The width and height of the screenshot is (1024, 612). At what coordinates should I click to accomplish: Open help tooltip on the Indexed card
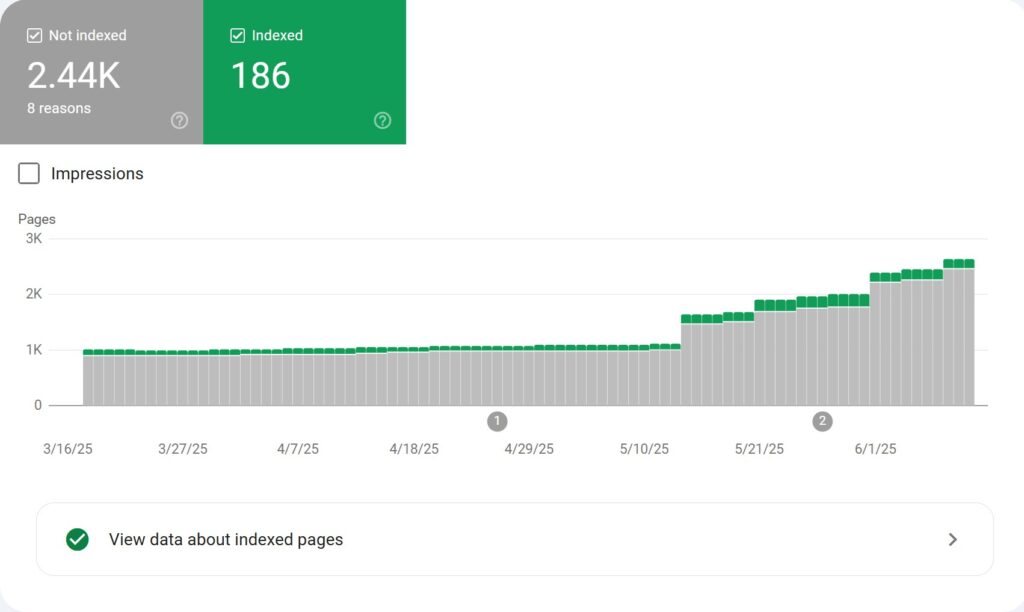coord(382,120)
